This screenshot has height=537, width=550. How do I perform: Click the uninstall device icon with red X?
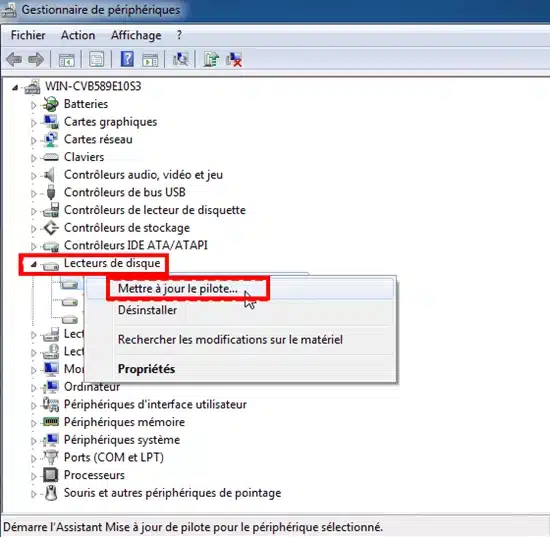click(234, 59)
